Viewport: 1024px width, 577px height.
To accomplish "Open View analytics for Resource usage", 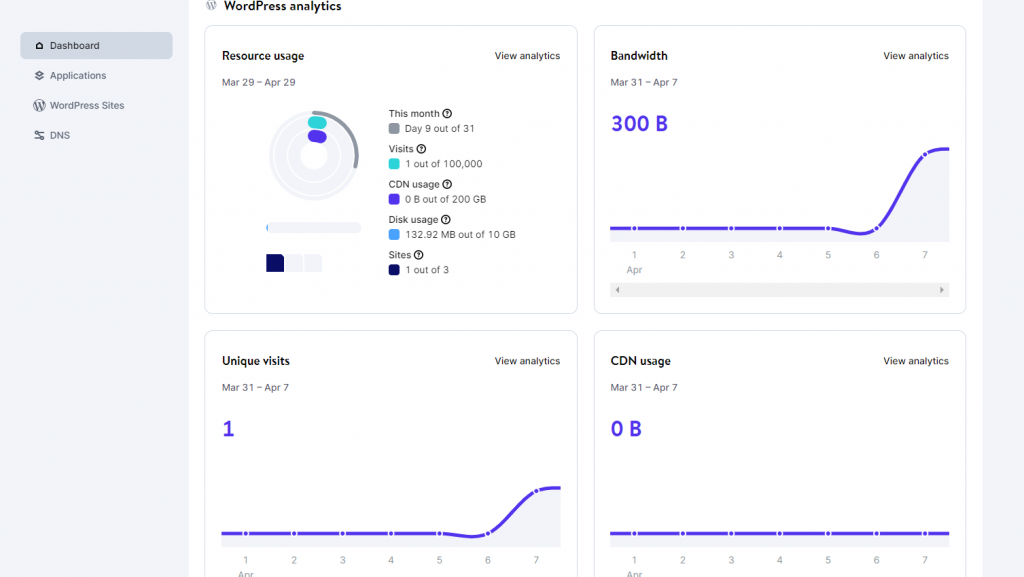I will (527, 55).
